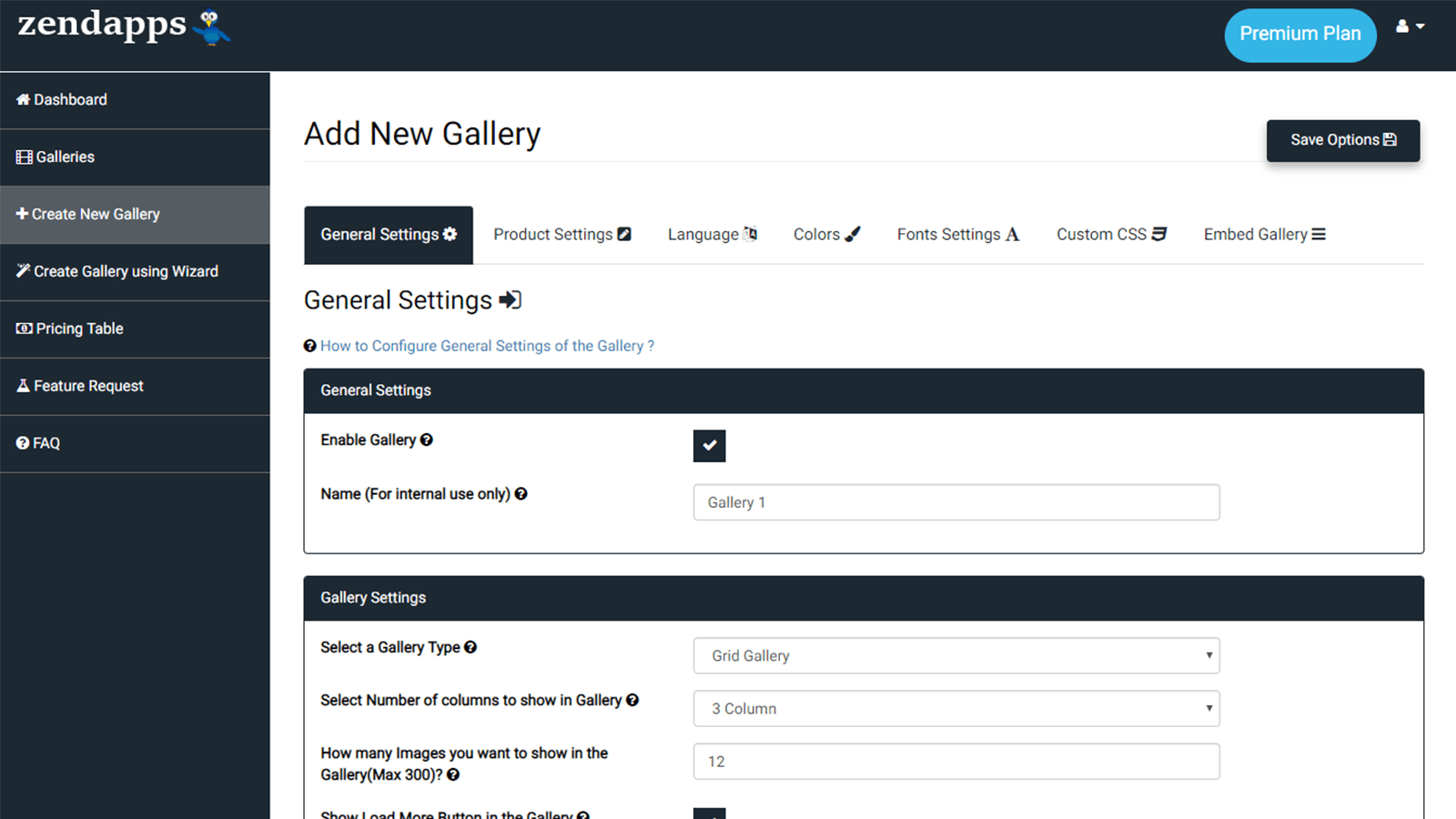1456x819 pixels.
Task: Click the number of images input field
Action: coord(956,762)
